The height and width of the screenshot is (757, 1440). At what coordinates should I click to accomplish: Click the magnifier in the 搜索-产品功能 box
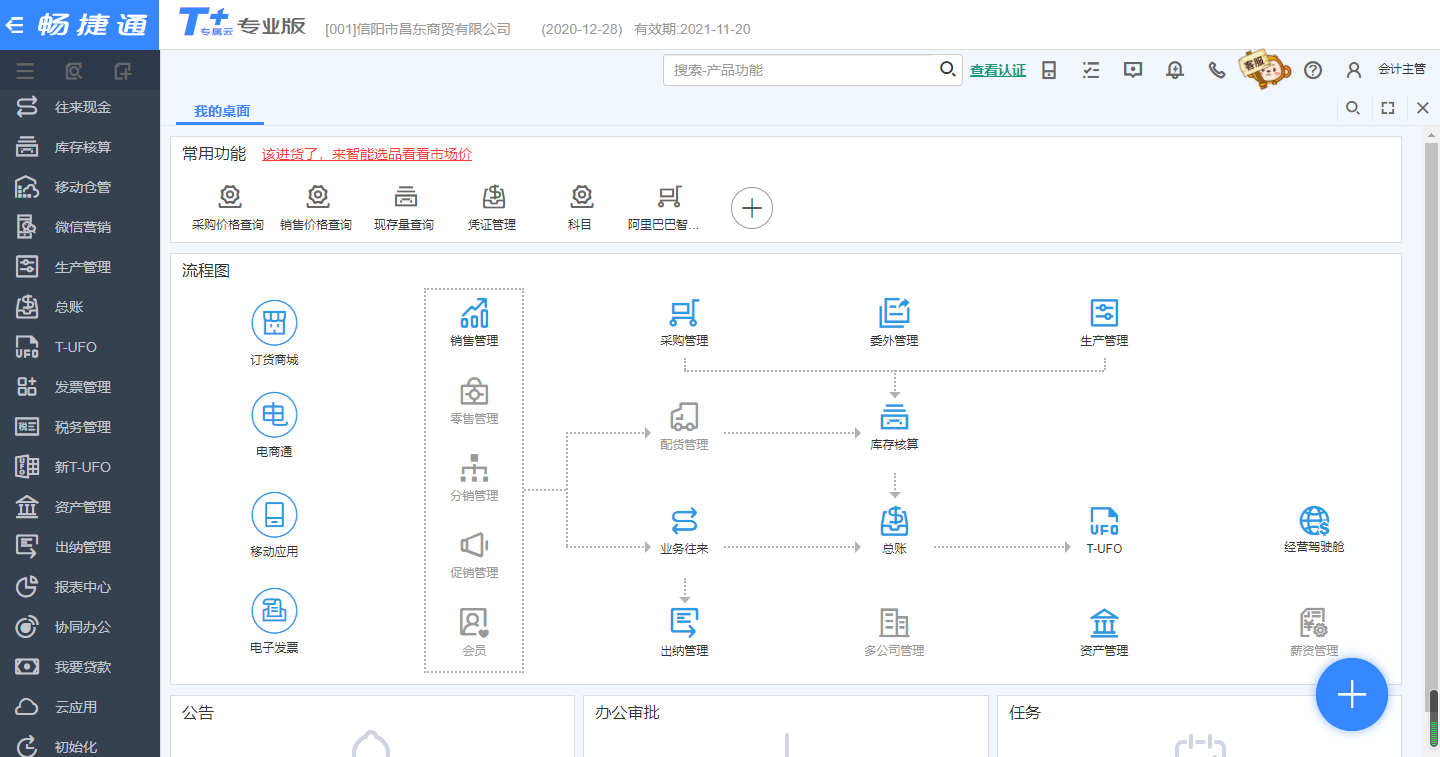(x=947, y=69)
